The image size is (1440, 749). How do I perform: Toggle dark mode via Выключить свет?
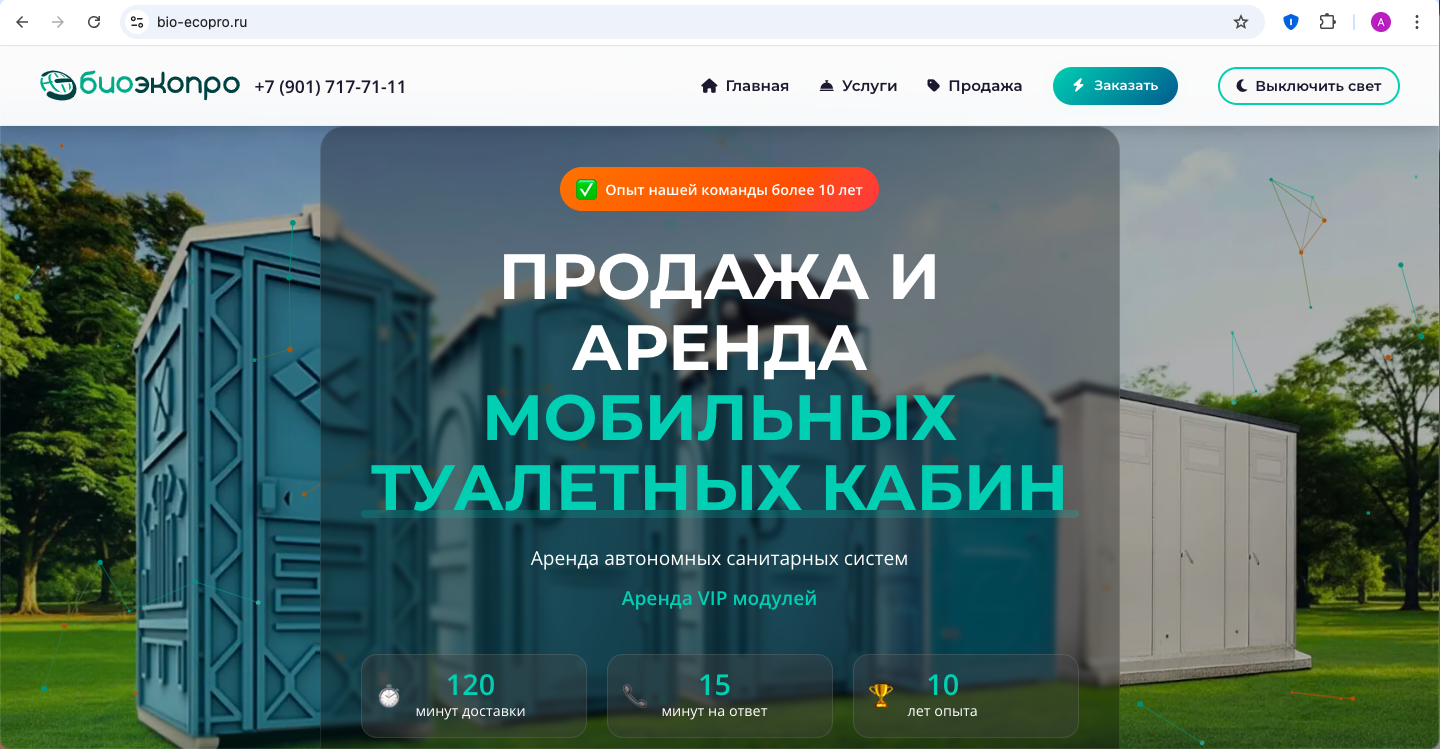pyautogui.click(x=1308, y=86)
